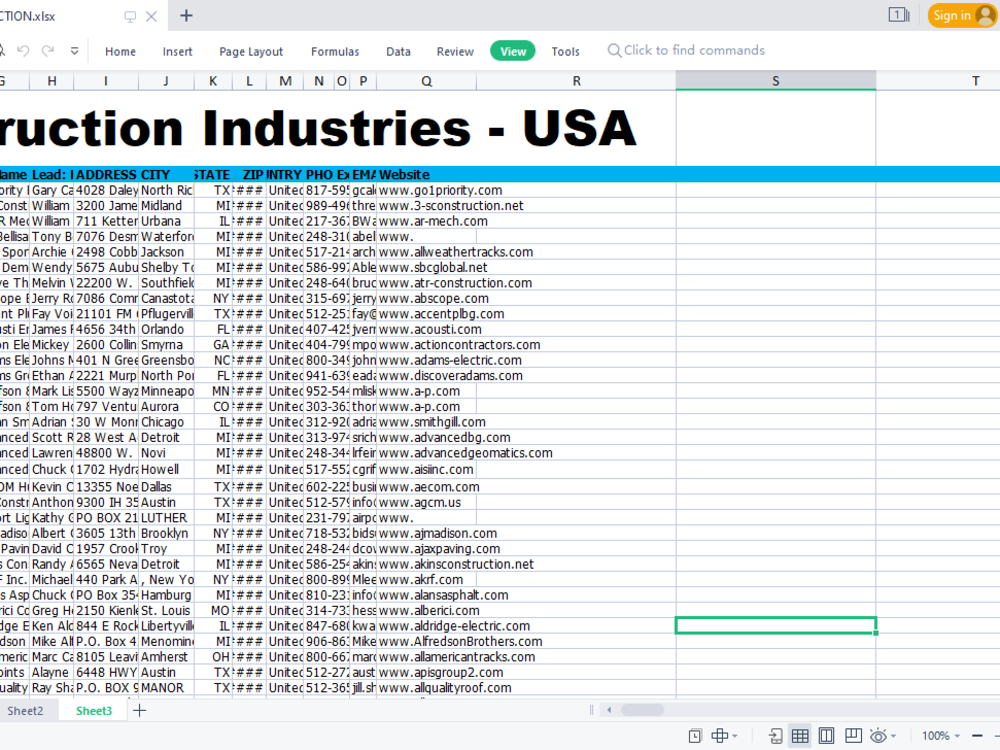
Task: Expand the eye protection dropdown arrow
Action: tap(893, 737)
